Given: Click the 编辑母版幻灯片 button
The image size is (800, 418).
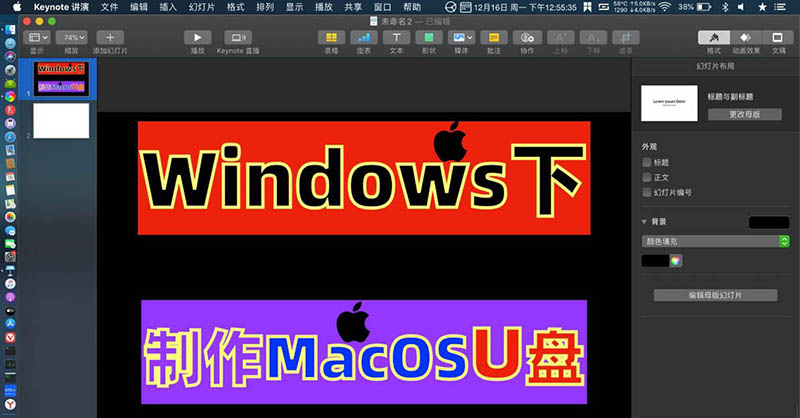Looking at the screenshot, I should pyautogui.click(x=715, y=295).
